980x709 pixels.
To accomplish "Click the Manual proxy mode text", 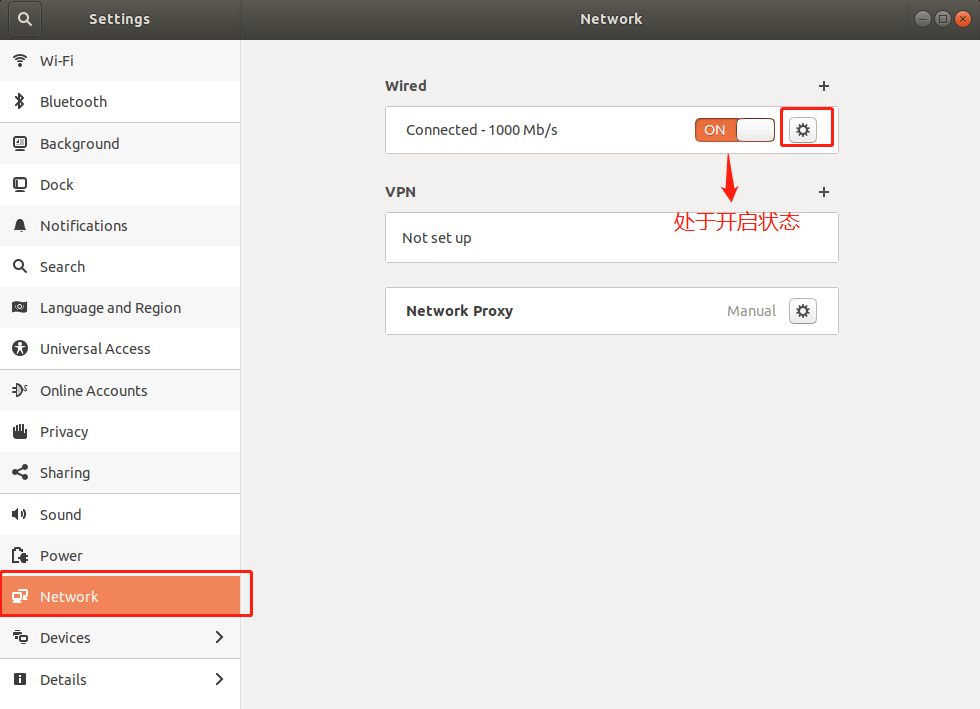I will pos(751,311).
